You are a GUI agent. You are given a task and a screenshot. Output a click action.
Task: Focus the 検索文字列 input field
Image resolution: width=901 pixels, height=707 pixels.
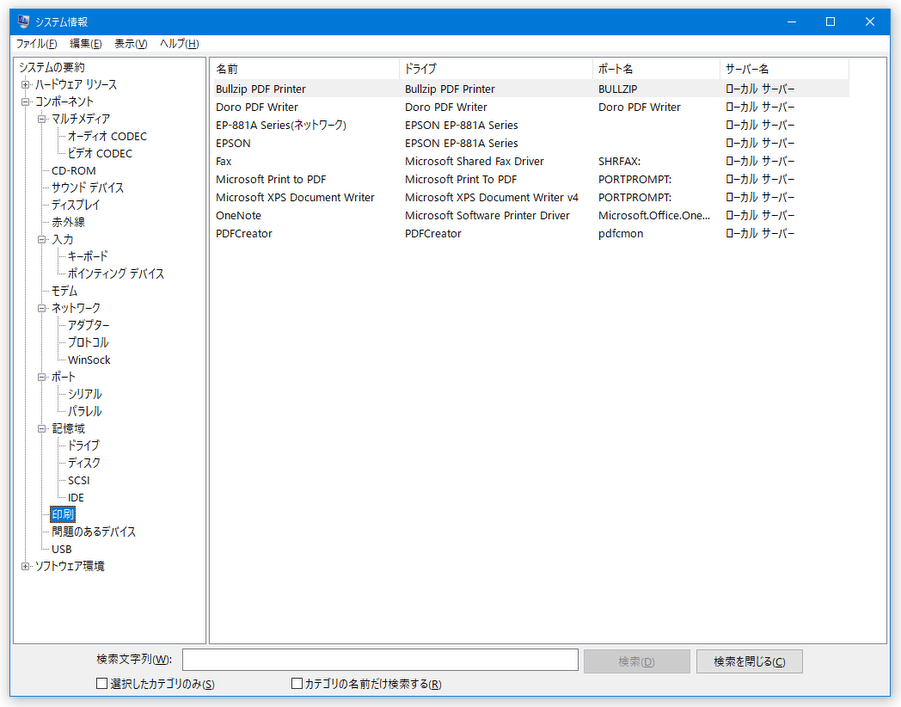[380, 660]
